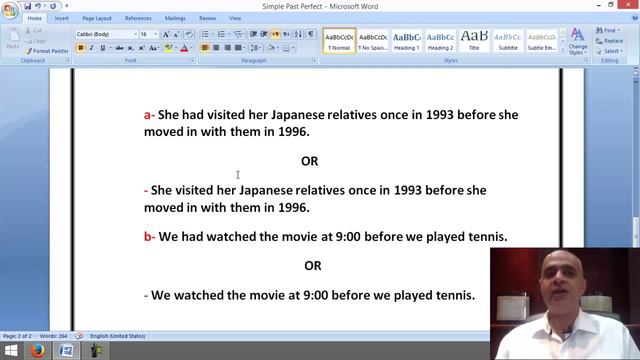640x360 pixels.
Task: Toggle Justify alignment
Action: [238, 48]
